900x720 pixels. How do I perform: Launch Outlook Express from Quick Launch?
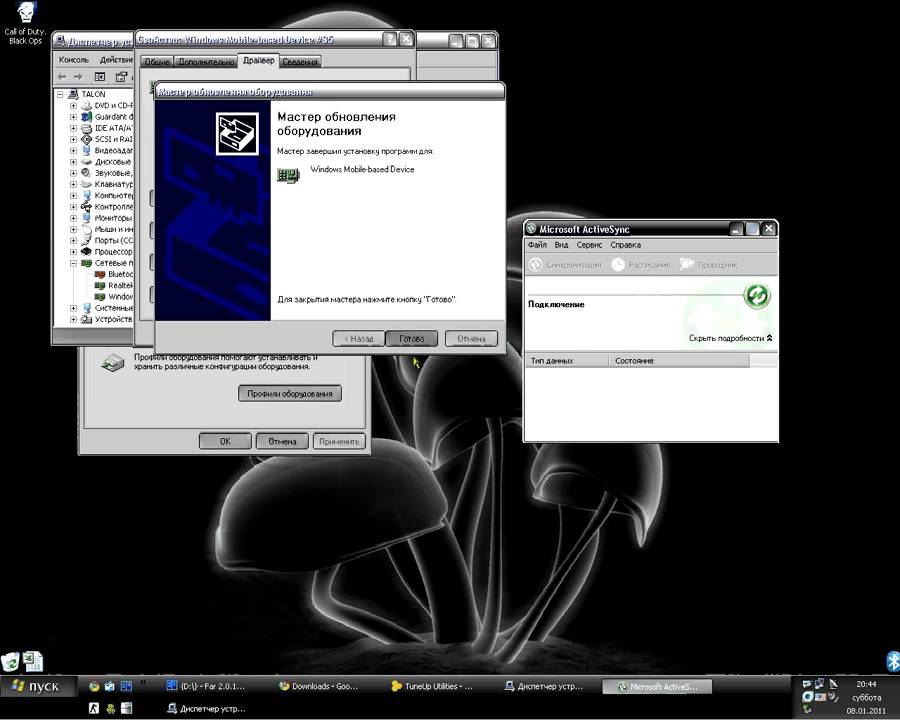(x=110, y=686)
